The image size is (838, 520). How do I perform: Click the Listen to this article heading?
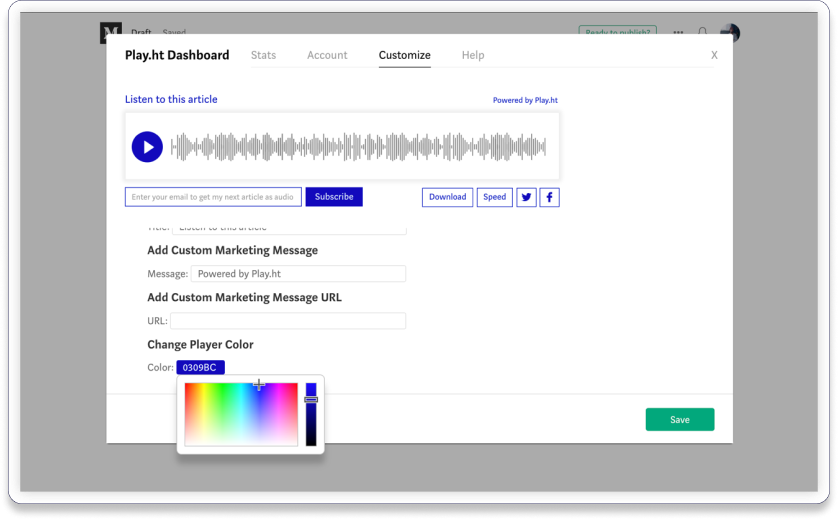(x=171, y=99)
